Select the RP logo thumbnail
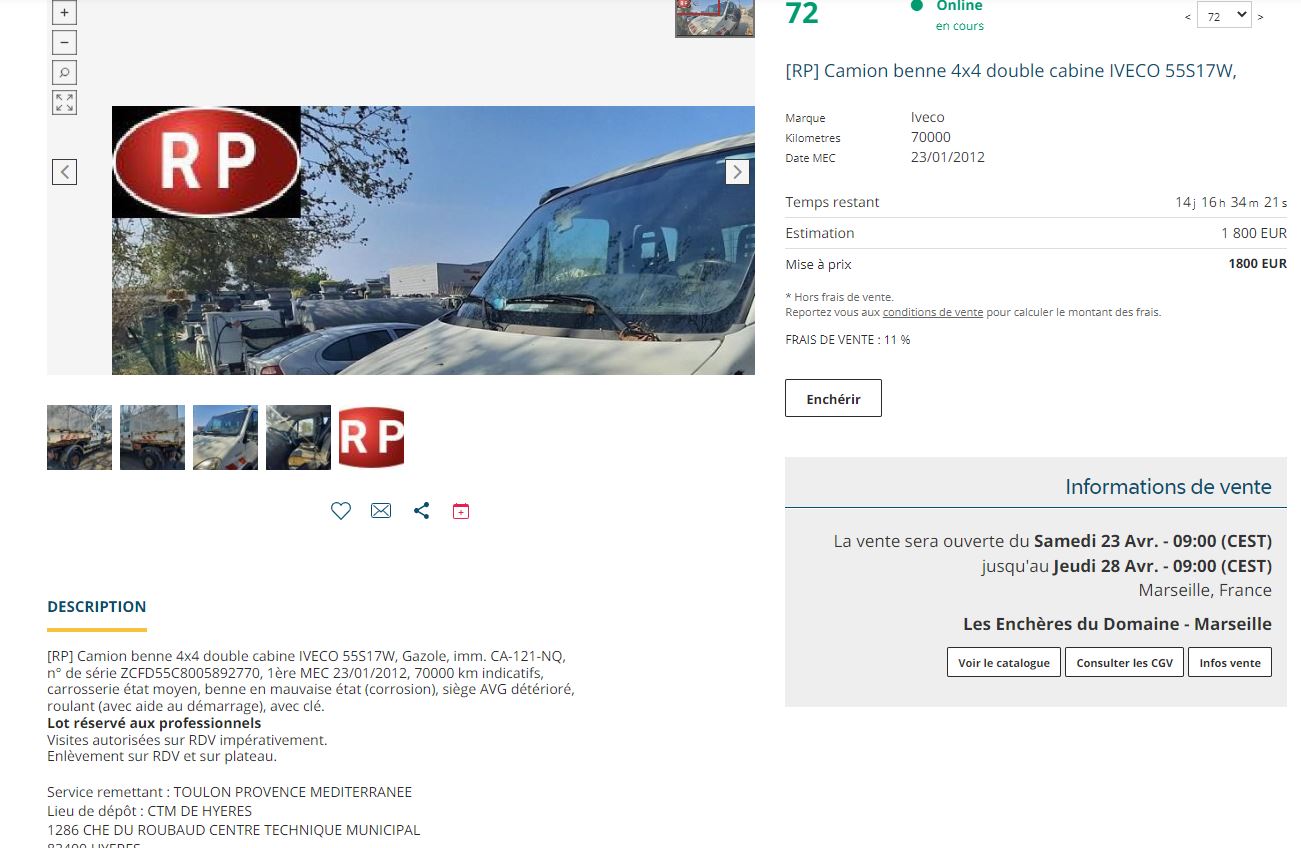This screenshot has width=1301, height=848. [371, 437]
